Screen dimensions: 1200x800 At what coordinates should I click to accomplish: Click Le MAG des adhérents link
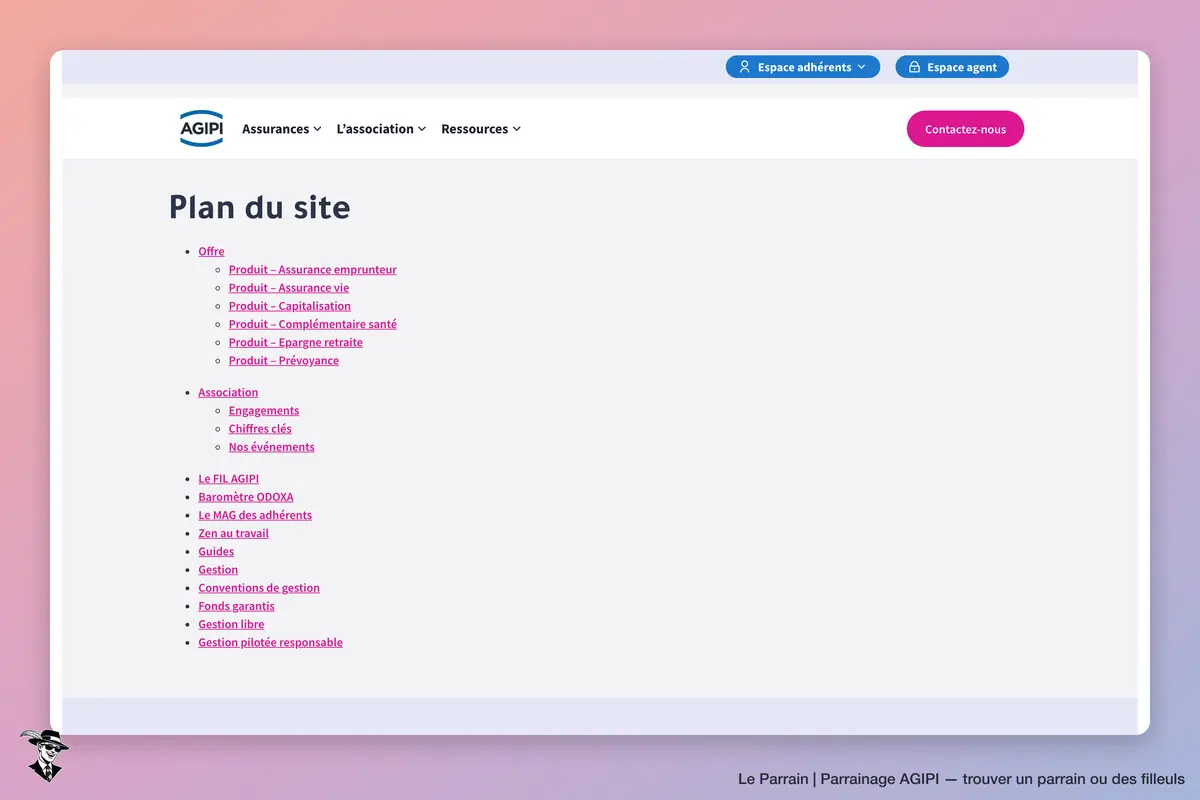tap(255, 515)
